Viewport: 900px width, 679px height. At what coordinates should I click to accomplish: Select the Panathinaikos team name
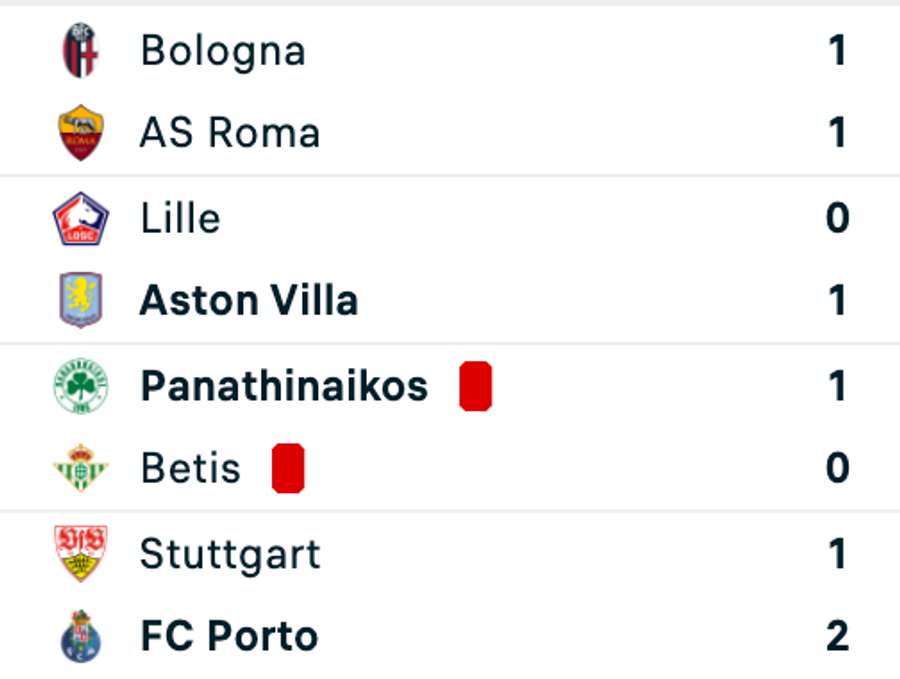pyautogui.click(x=284, y=386)
